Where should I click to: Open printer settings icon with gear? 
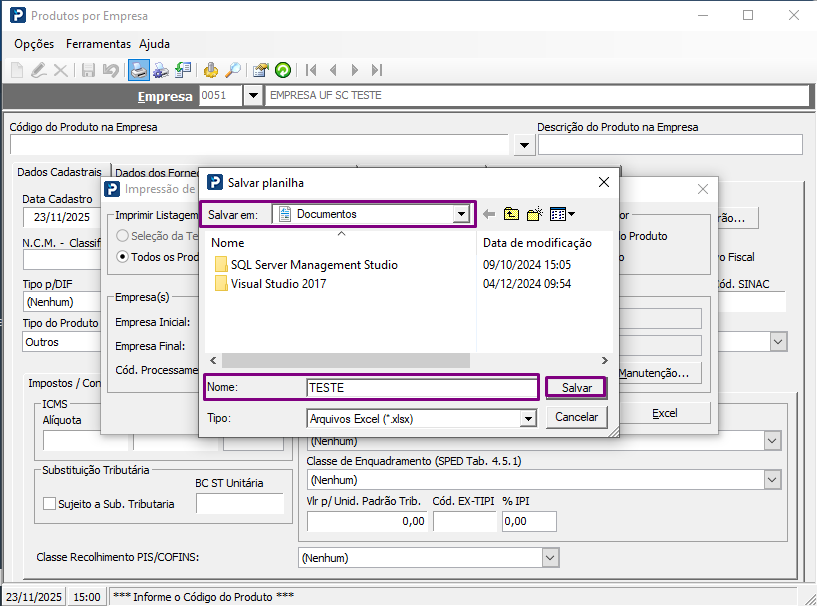tap(161, 70)
